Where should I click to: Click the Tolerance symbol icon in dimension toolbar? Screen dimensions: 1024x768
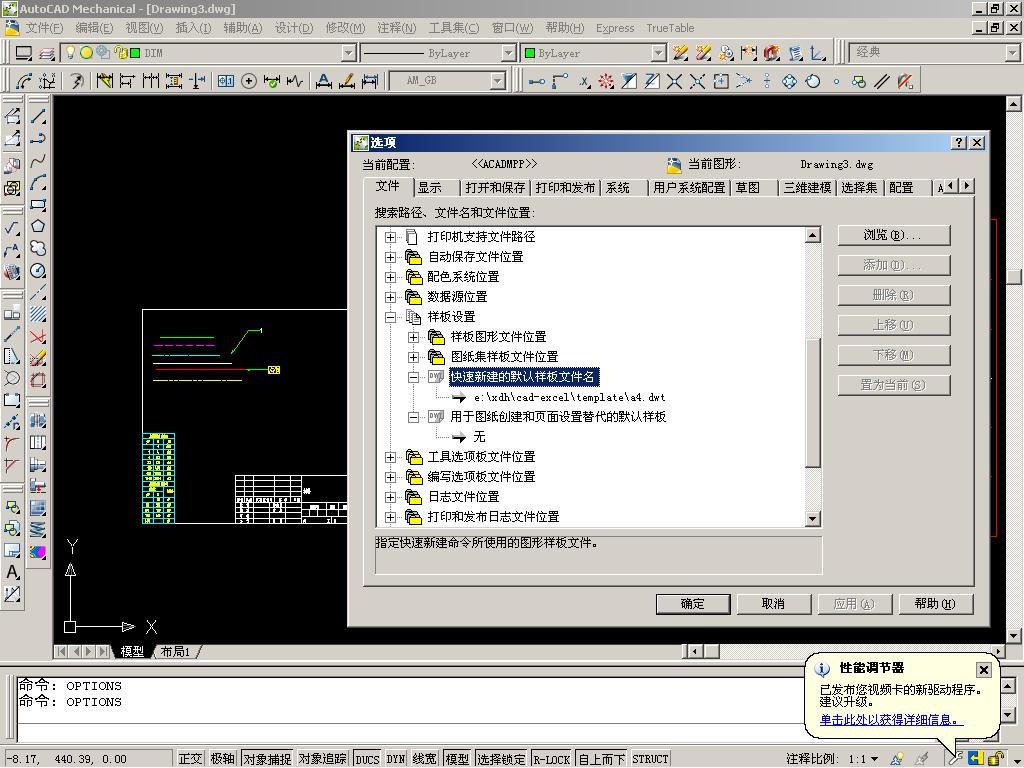tap(225, 81)
